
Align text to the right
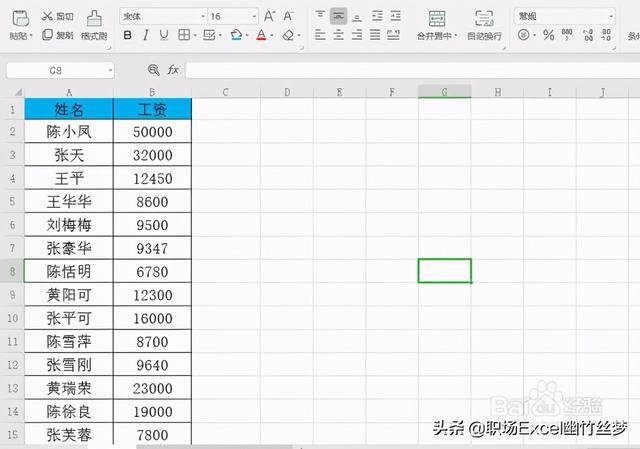point(357,35)
